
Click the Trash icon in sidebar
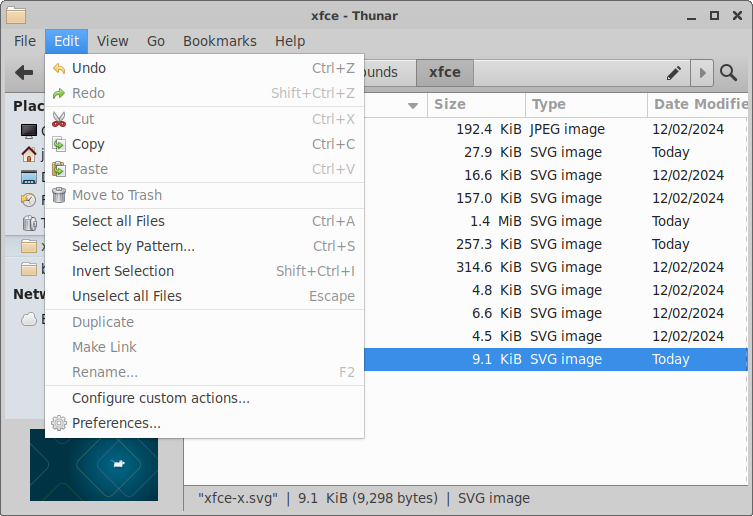pos(29,223)
